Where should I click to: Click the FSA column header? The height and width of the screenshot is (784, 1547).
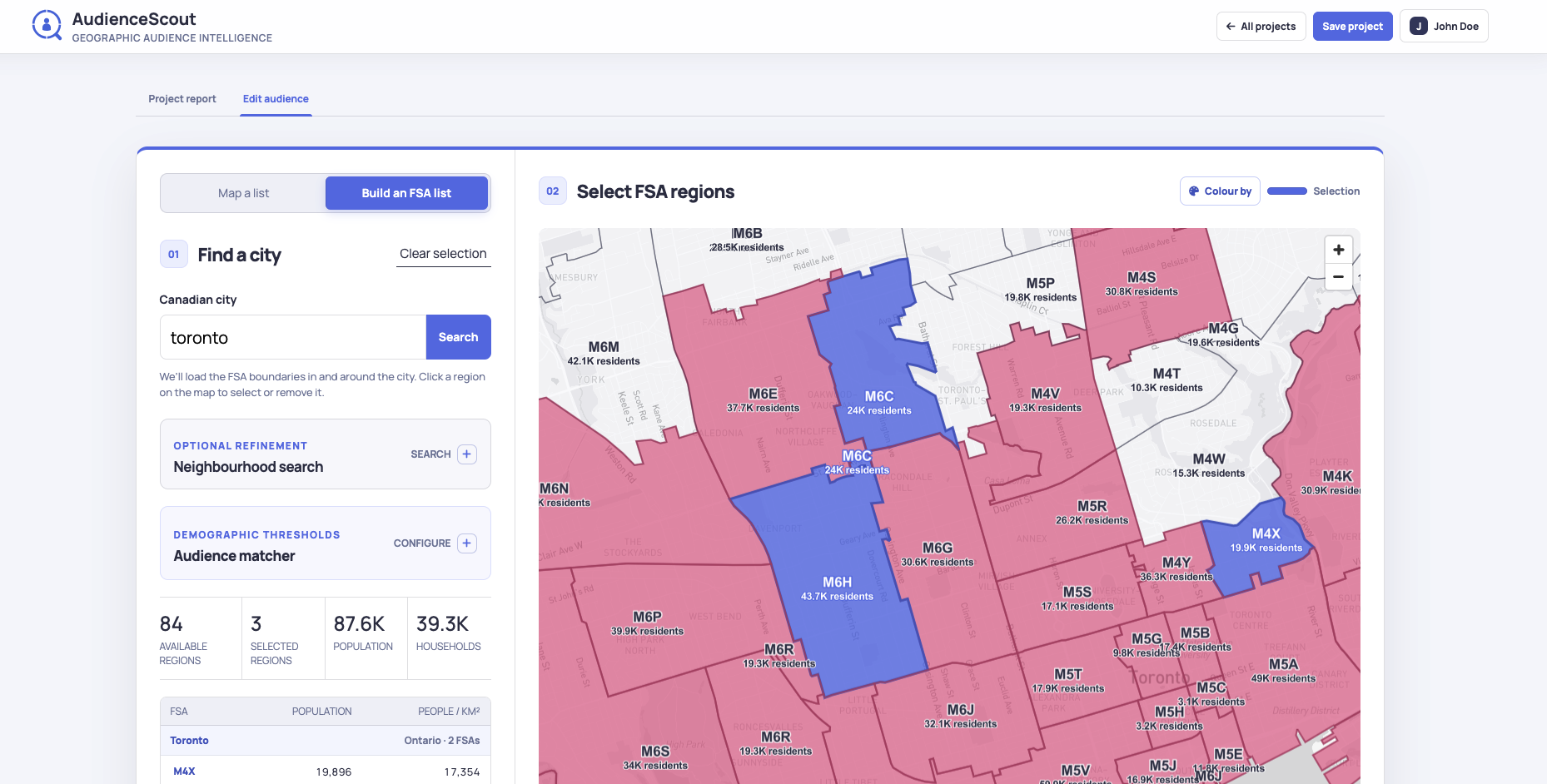point(179,712)
